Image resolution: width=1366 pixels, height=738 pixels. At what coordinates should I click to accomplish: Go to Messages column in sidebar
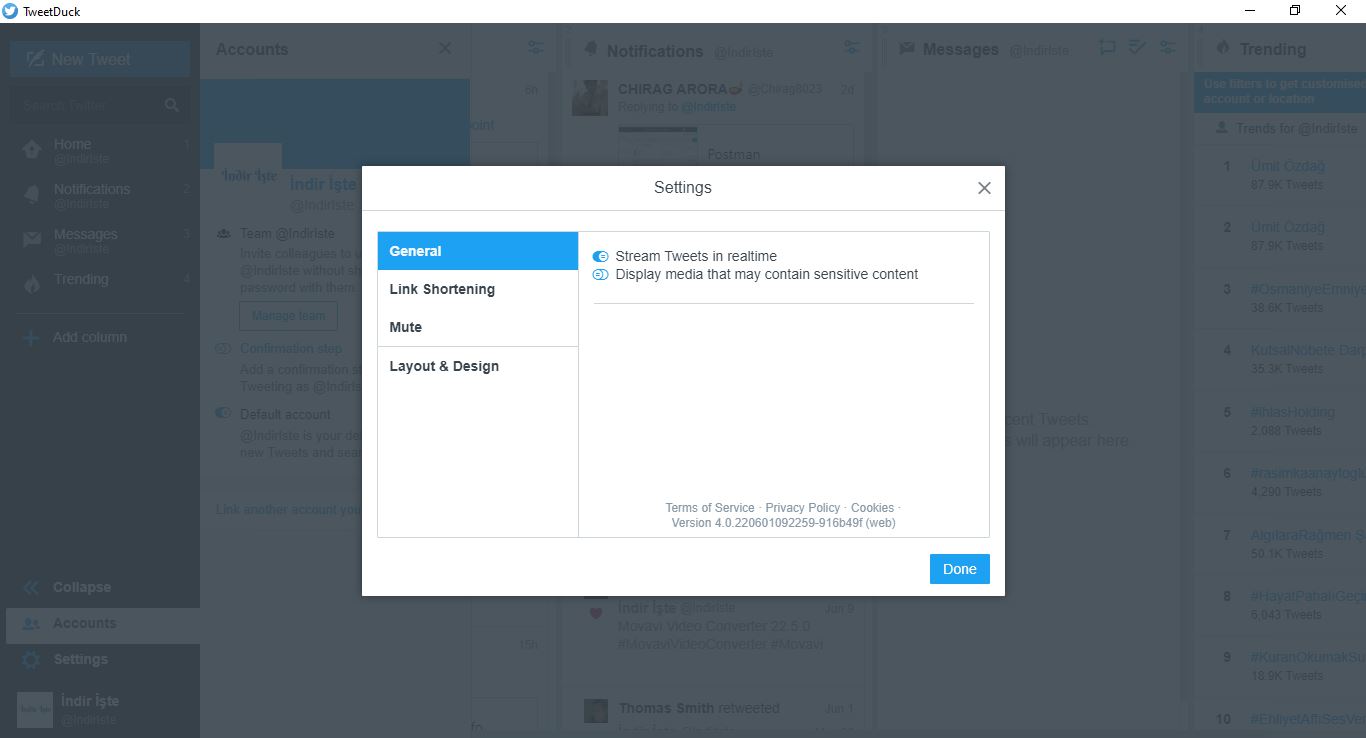pos(100,241)
